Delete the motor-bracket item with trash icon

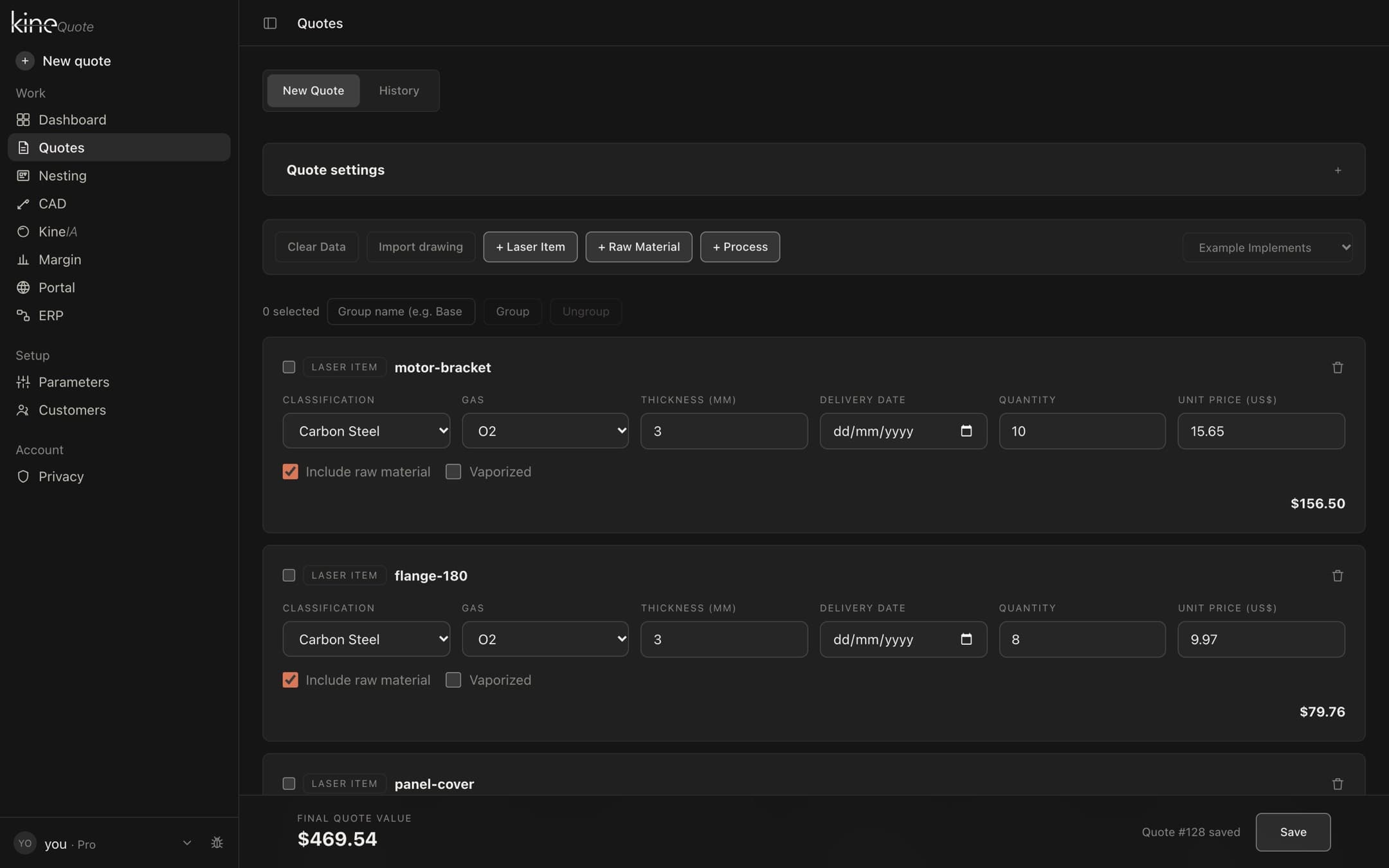(x=1338, y=367)
